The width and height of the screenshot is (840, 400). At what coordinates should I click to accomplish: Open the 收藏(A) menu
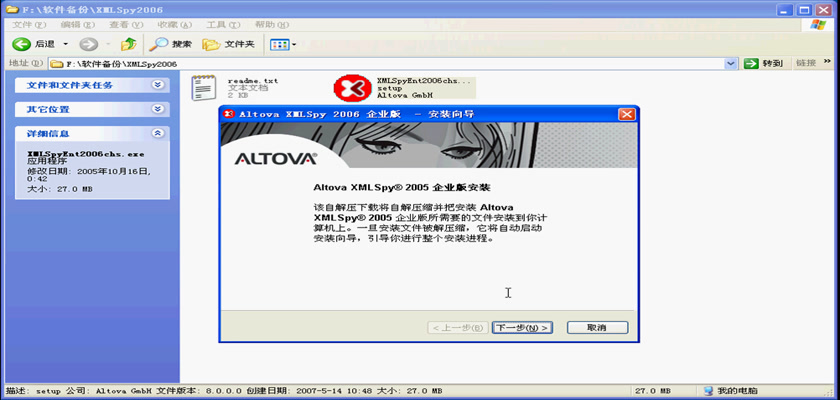click(x=175, y=25)
